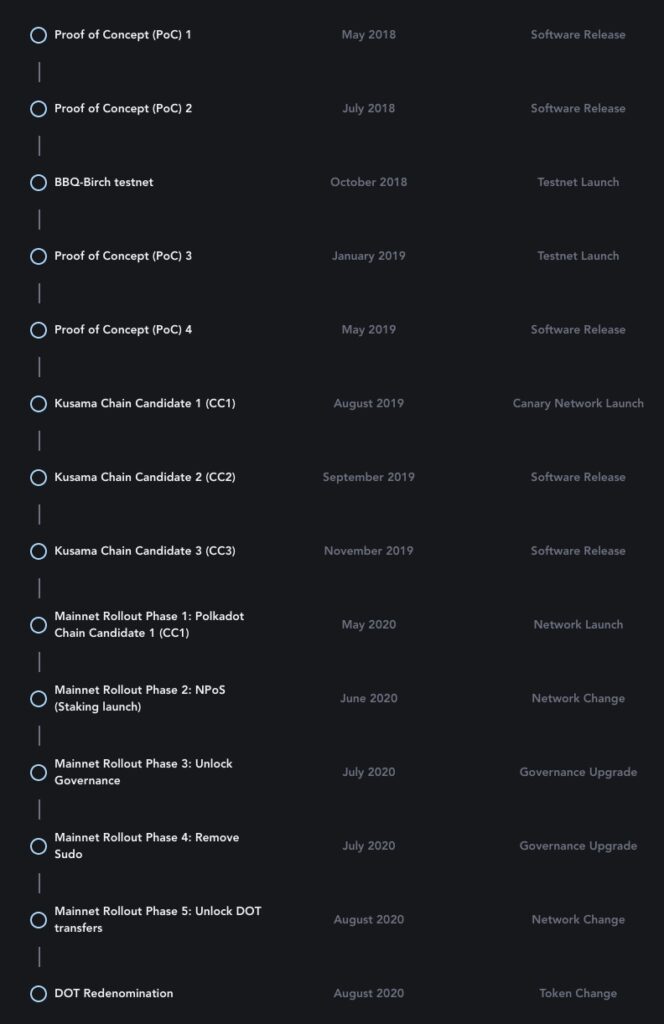Select the November 2019 date
Image resolution: width=664 pixels, height=1024 pixels.
[x=368, y=550]
